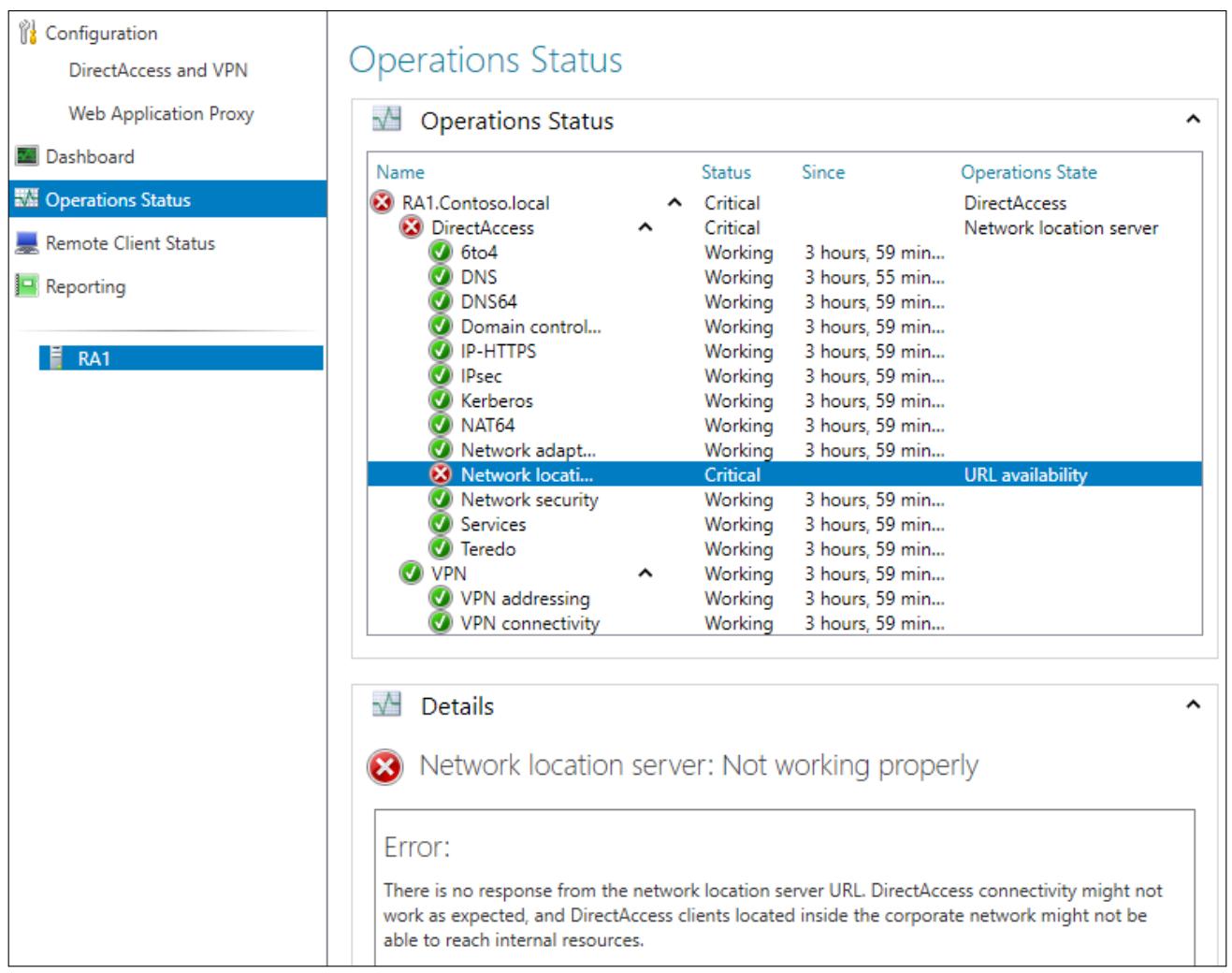1232x973 pixels.
Task: Click the Error description text box
Action: [x=784, y=887]
